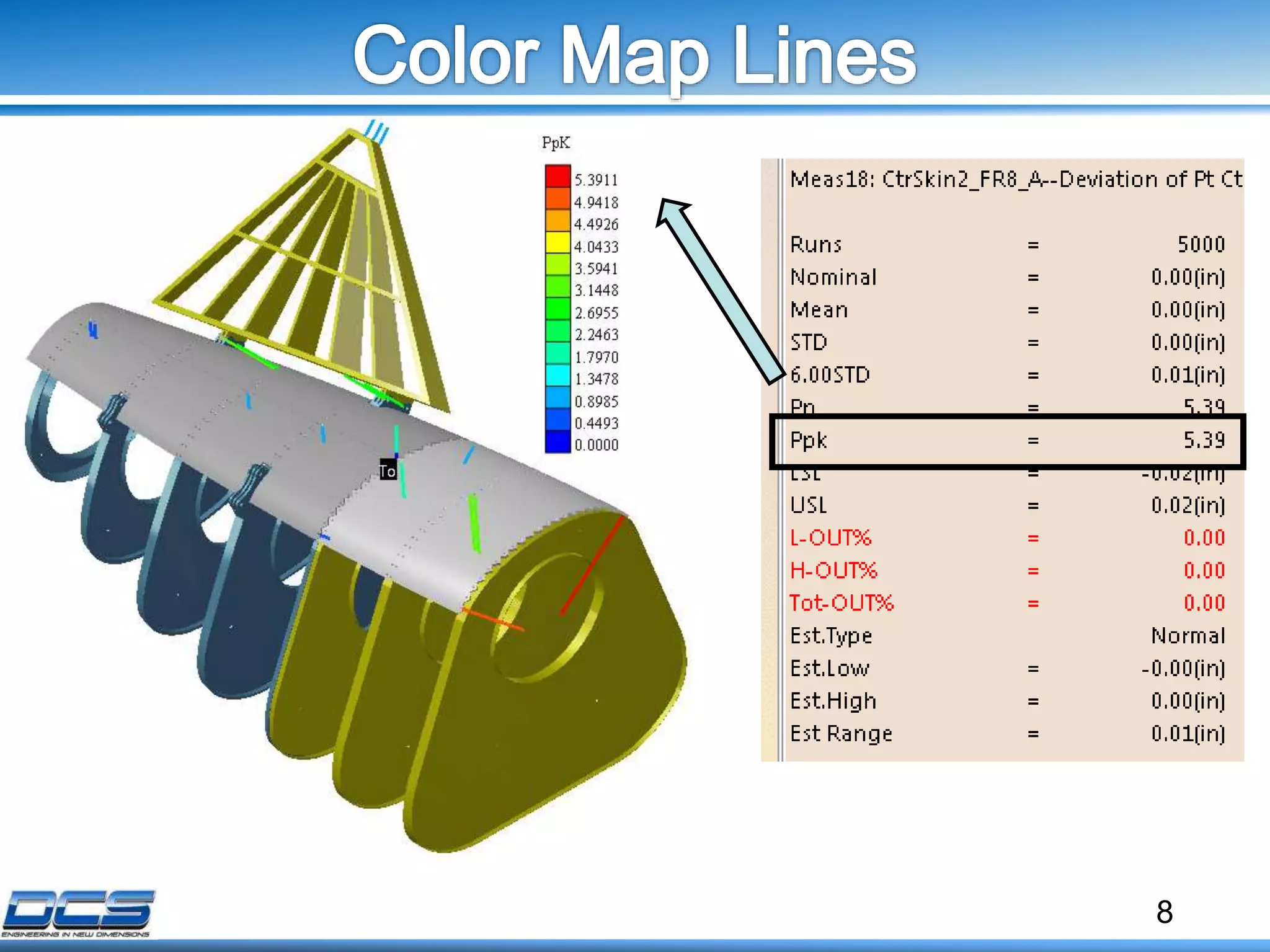
Task: Click the red 5.3911 color swatch
Action: pyautogui.click(x=557, y=176)
